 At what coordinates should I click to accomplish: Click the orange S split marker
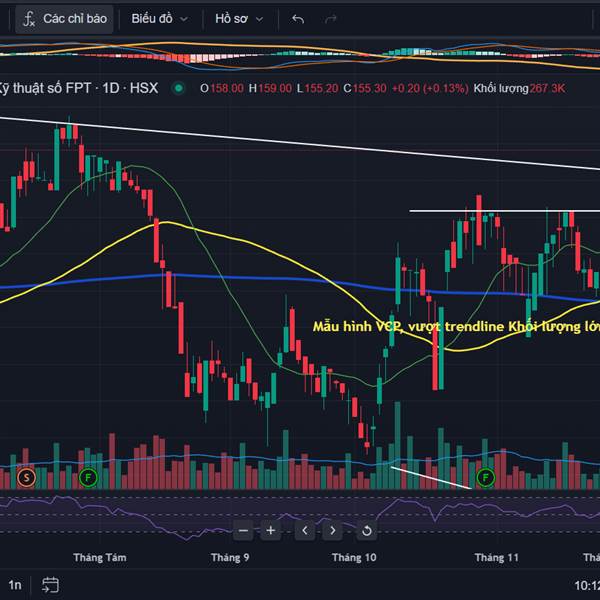26,477
